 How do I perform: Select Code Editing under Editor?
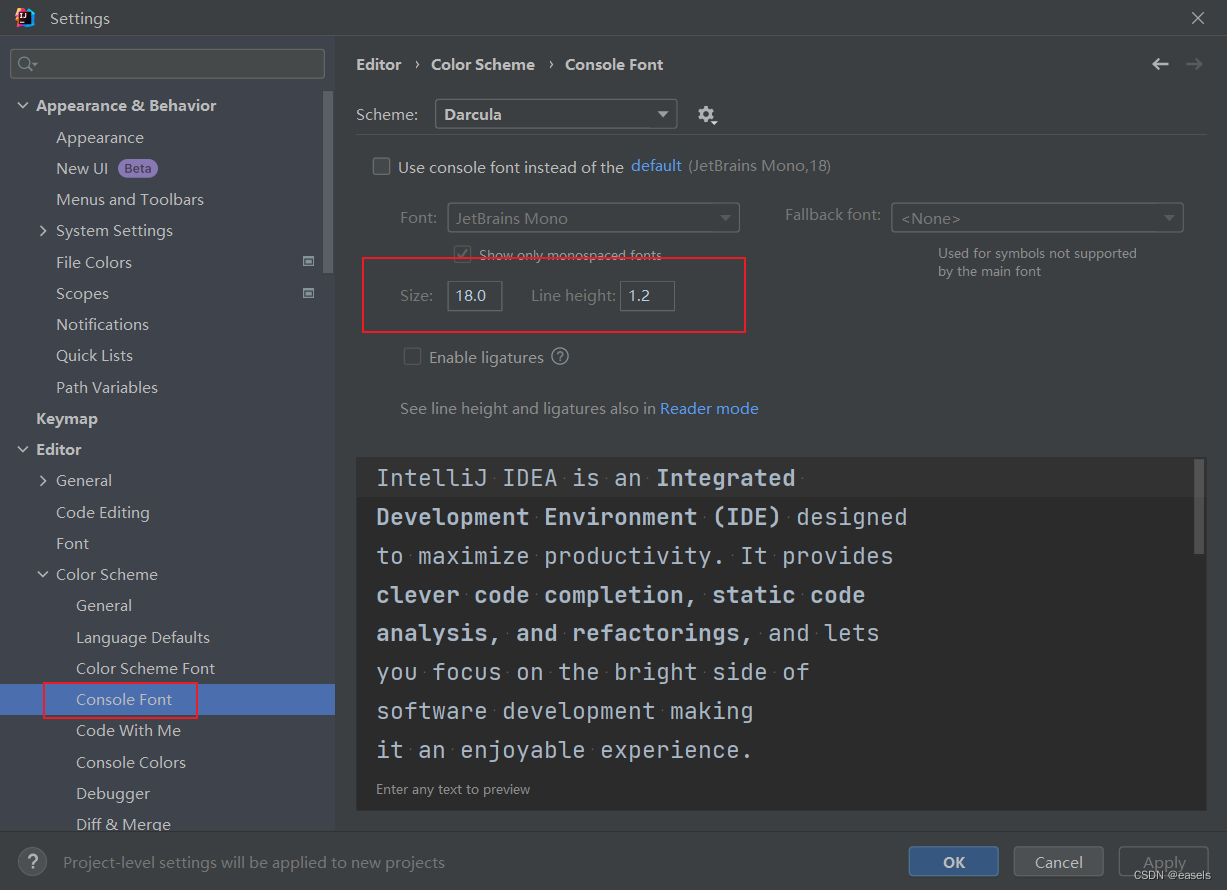pyautogui.click(x=103, y=512)
